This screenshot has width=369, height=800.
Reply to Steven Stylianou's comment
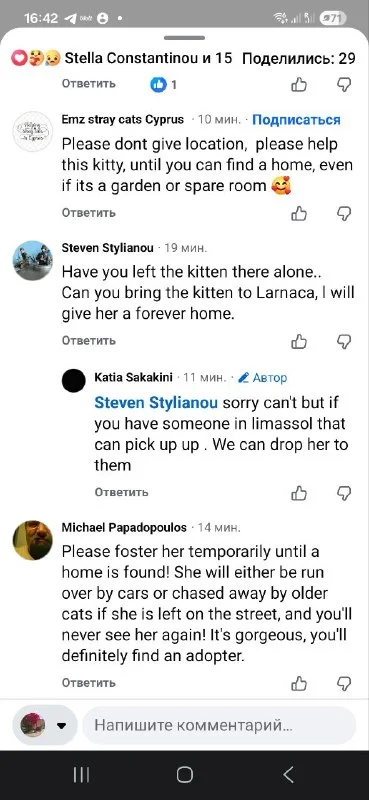[x=89, y=341]
